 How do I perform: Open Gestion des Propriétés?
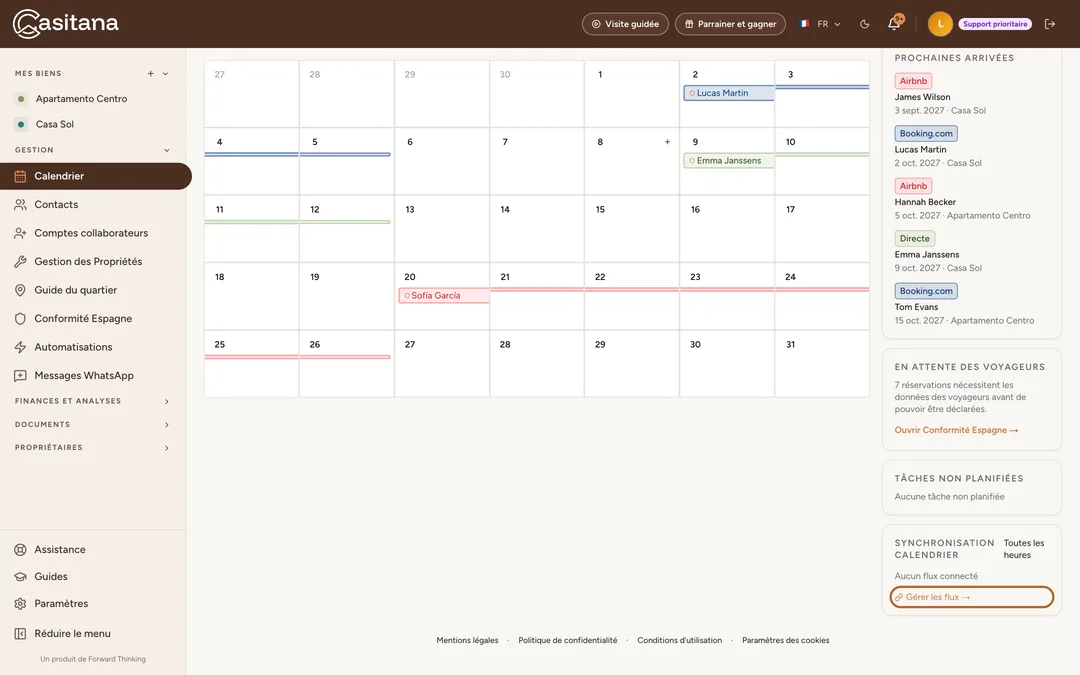(93, 262)
